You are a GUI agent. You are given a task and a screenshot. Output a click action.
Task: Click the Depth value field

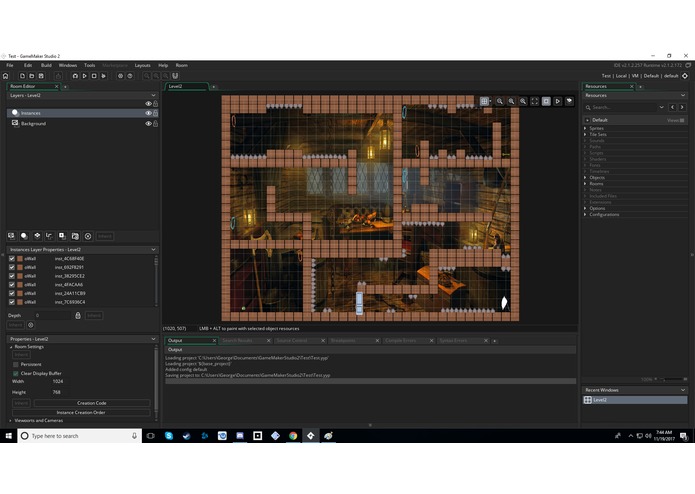coord(52,315)
